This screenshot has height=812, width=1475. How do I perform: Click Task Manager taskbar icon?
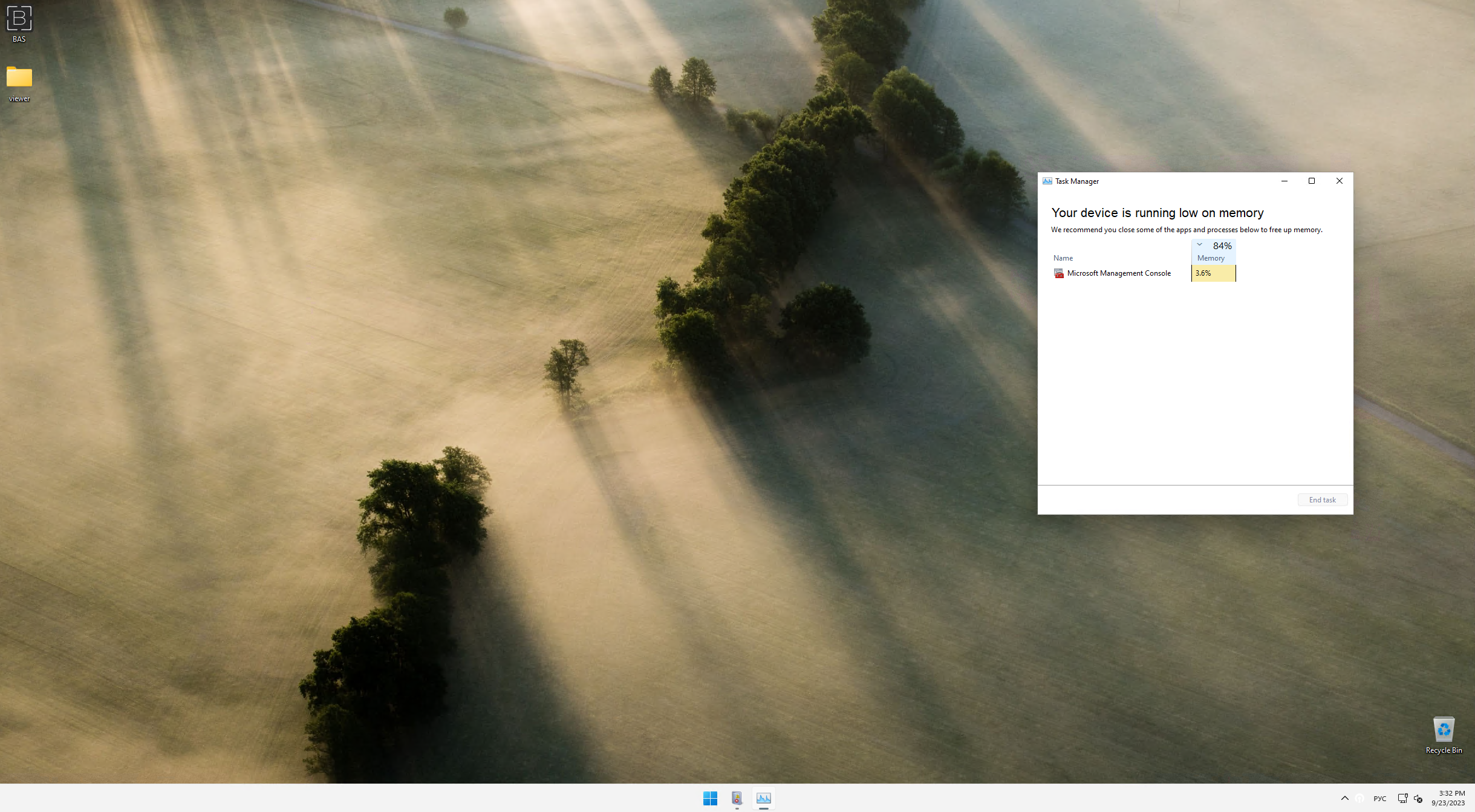764,798
